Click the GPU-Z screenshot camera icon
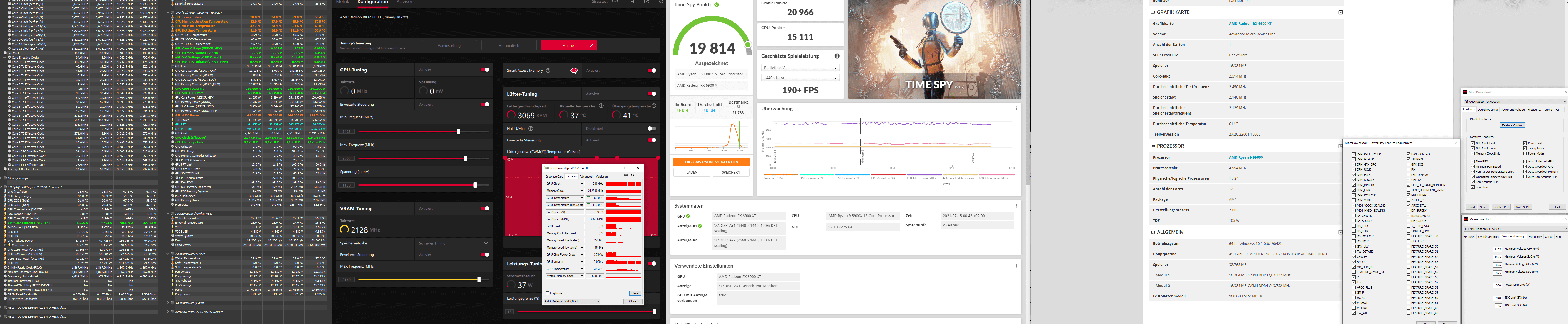 click(x=626, y=175)
